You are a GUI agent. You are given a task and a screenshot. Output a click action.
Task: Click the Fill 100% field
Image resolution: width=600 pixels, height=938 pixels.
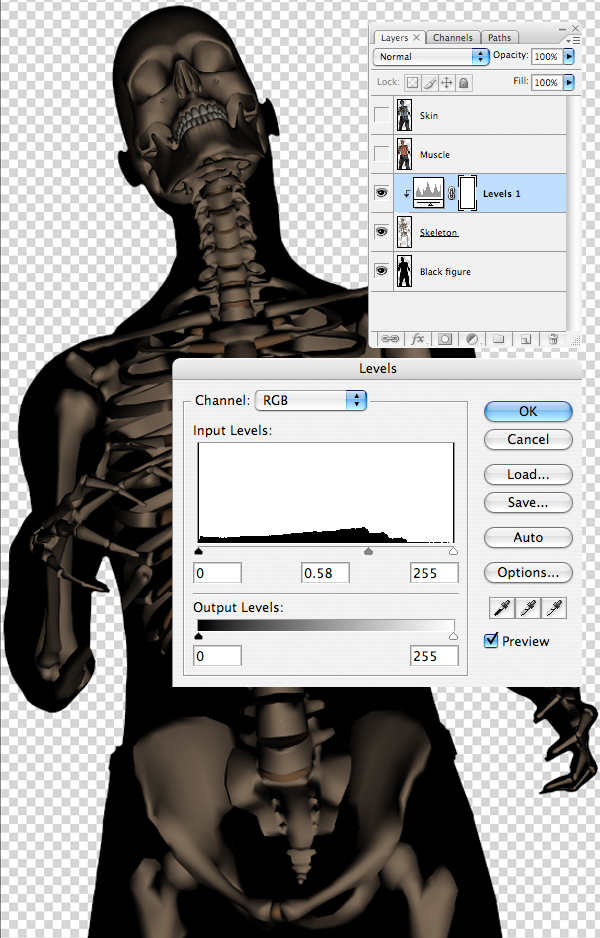click(x=546, y=82)
